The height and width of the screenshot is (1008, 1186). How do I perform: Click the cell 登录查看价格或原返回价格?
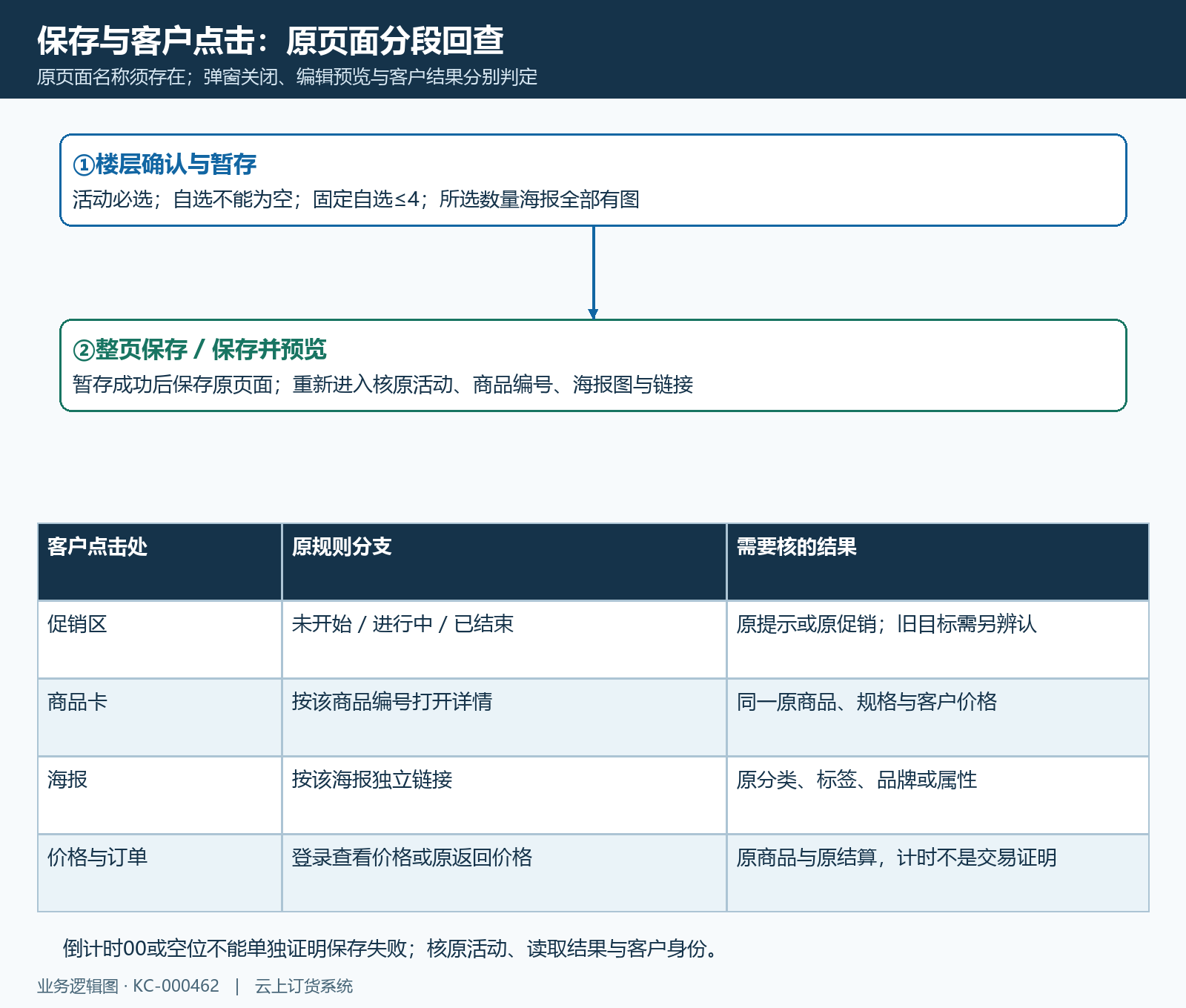pos(504,873)
